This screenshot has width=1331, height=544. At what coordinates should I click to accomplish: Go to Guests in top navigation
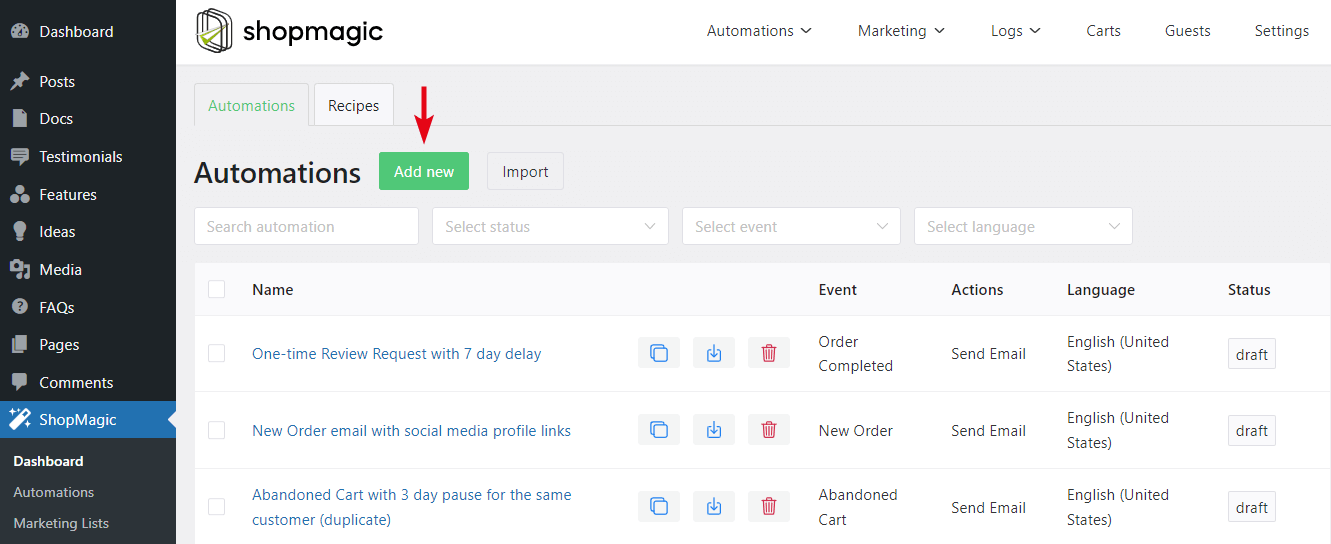[1188, 31]
